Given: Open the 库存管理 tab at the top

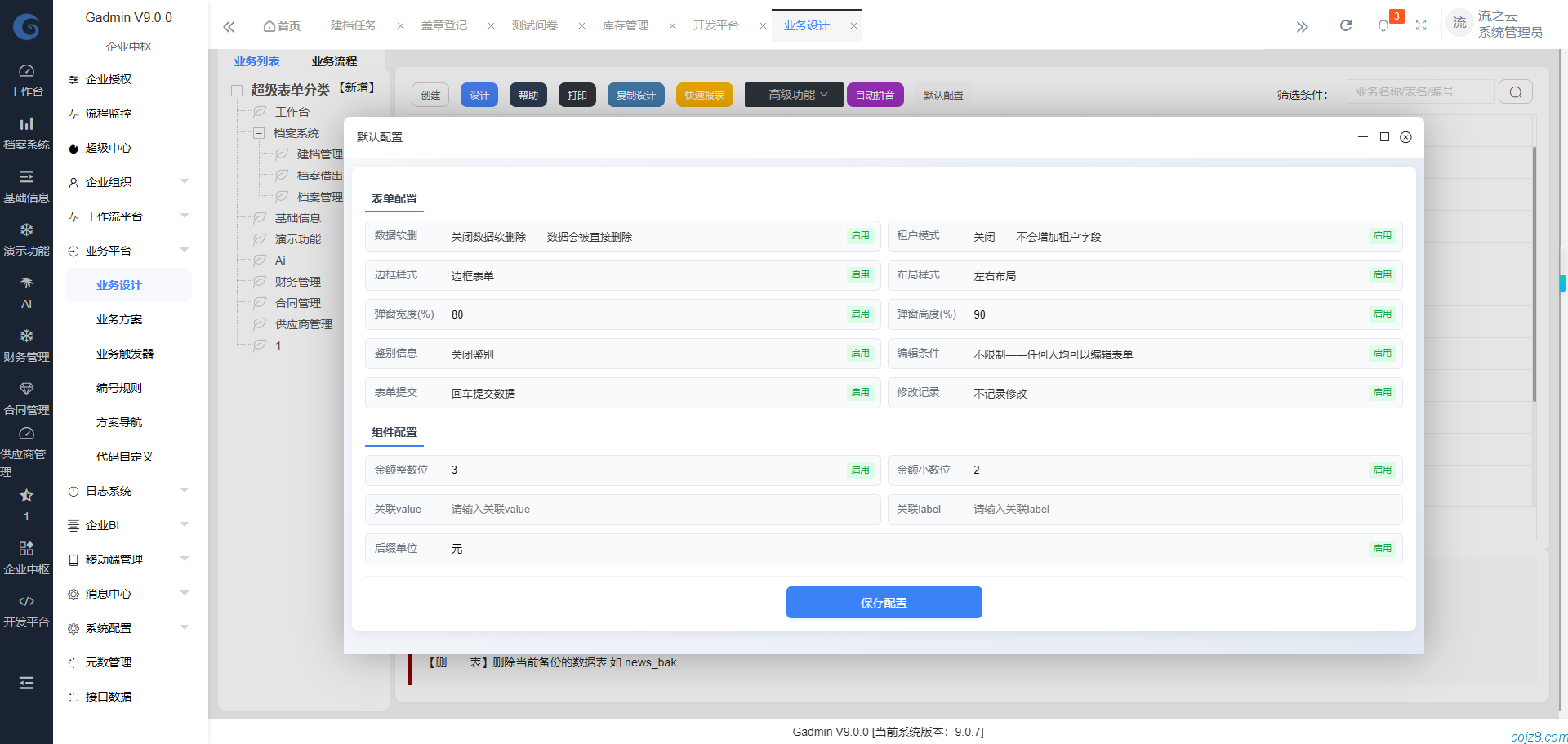Looking at the screenshot, I should 626,25.
